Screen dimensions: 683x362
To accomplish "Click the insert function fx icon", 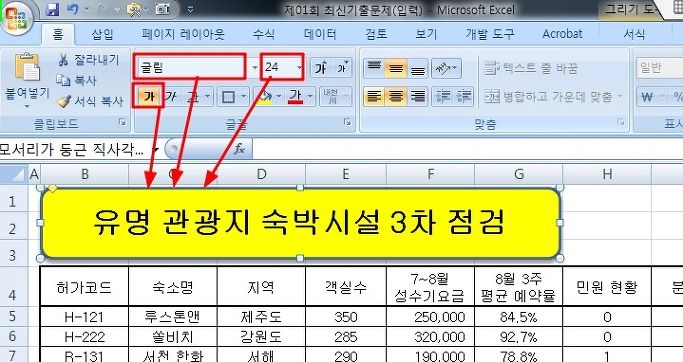I will 239,149.
